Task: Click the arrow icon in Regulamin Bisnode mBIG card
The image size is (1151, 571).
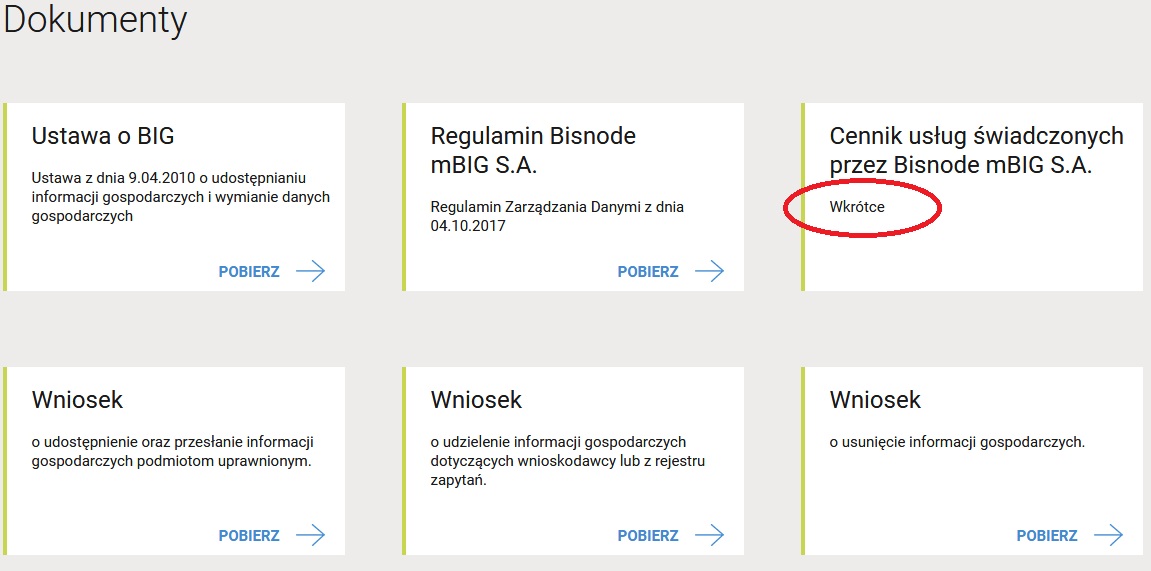Action: (709, 271)
